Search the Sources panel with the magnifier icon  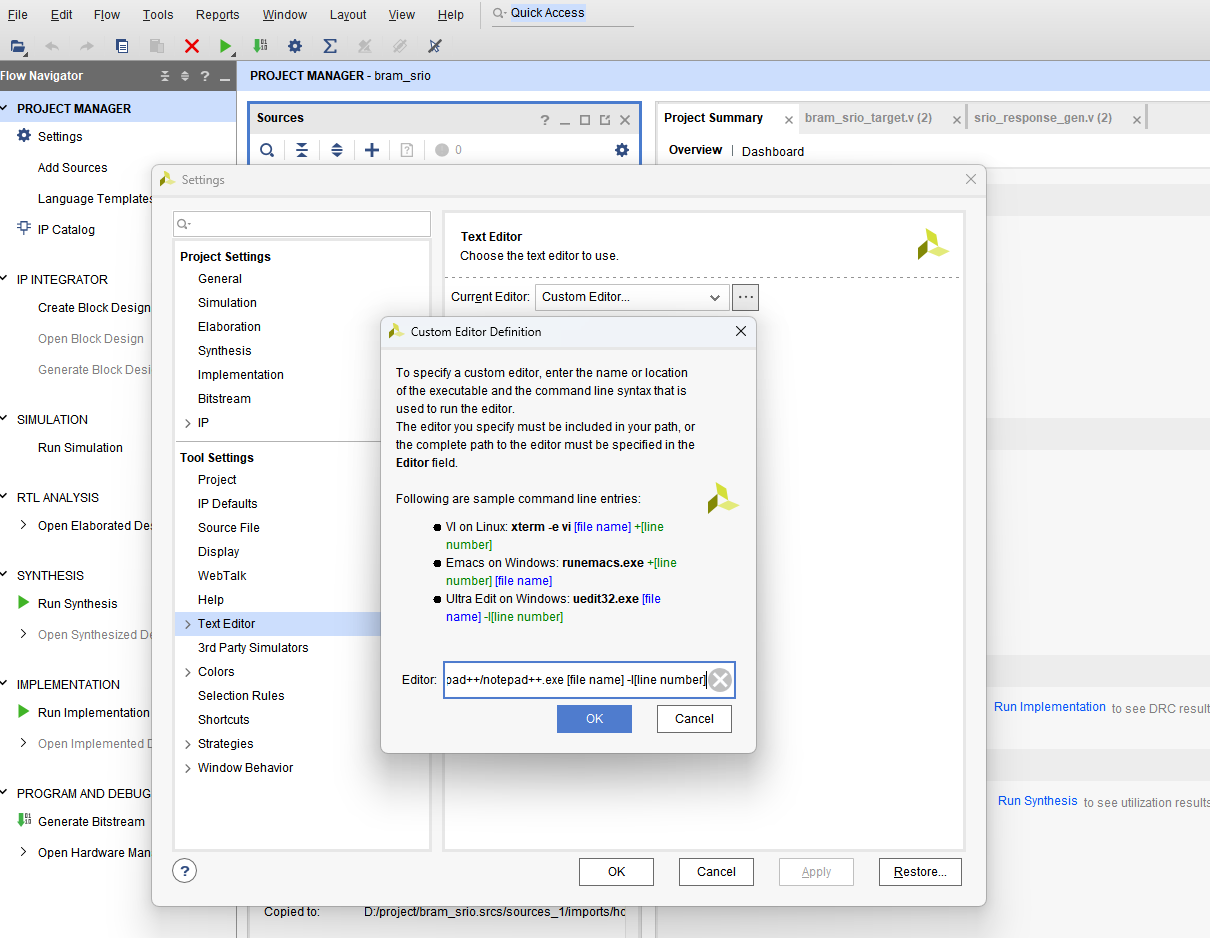(x=267, y=150)
